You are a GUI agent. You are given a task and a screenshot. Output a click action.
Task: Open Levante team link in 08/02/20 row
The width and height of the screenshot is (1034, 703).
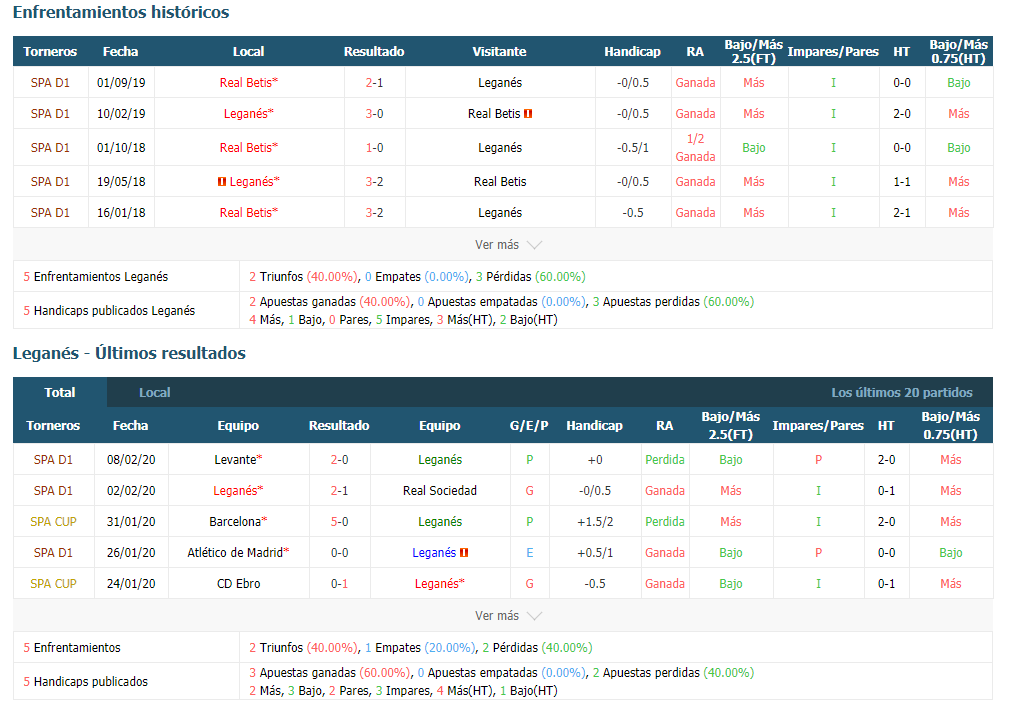coord(238,460)
